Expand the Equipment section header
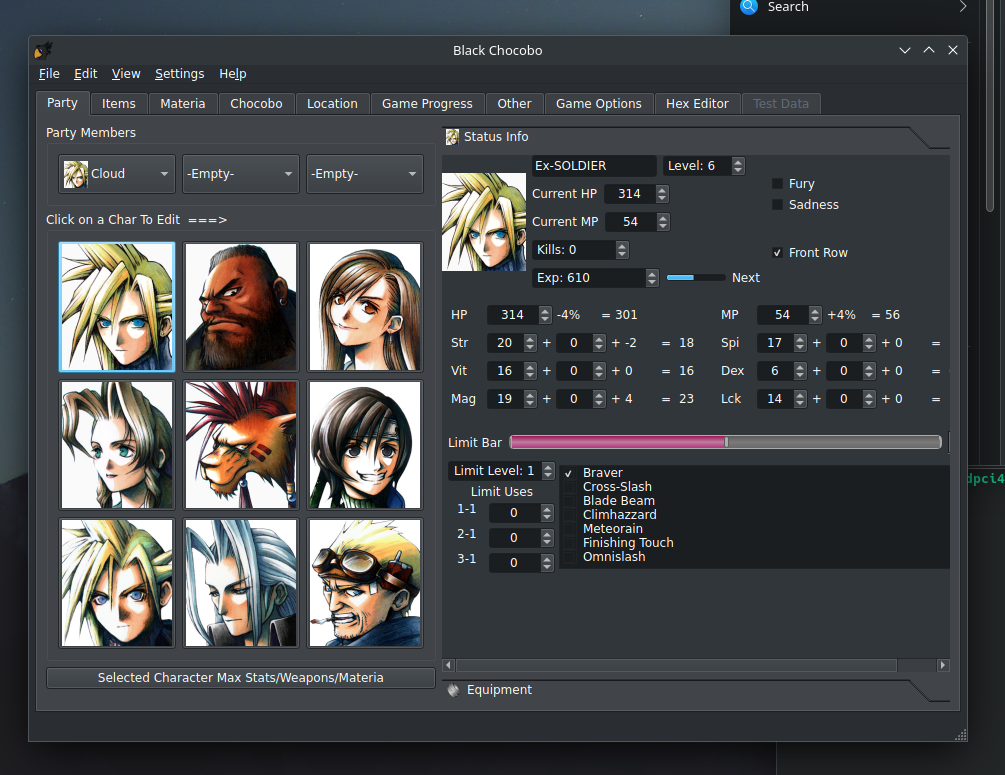The height and width of the screenshot is (775, 1005). (x=696, y=690)
